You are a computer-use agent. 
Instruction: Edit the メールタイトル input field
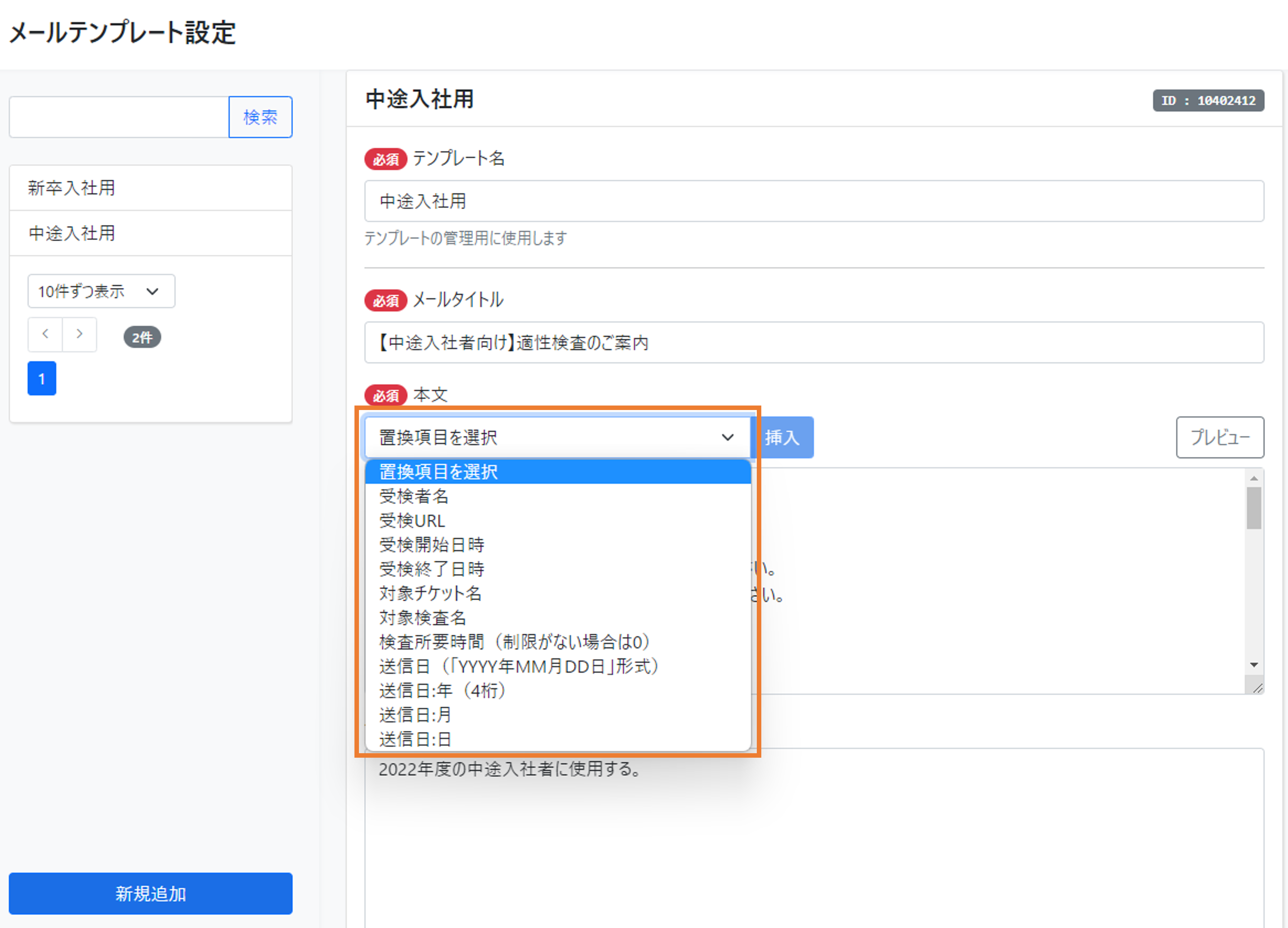(814, 343)
